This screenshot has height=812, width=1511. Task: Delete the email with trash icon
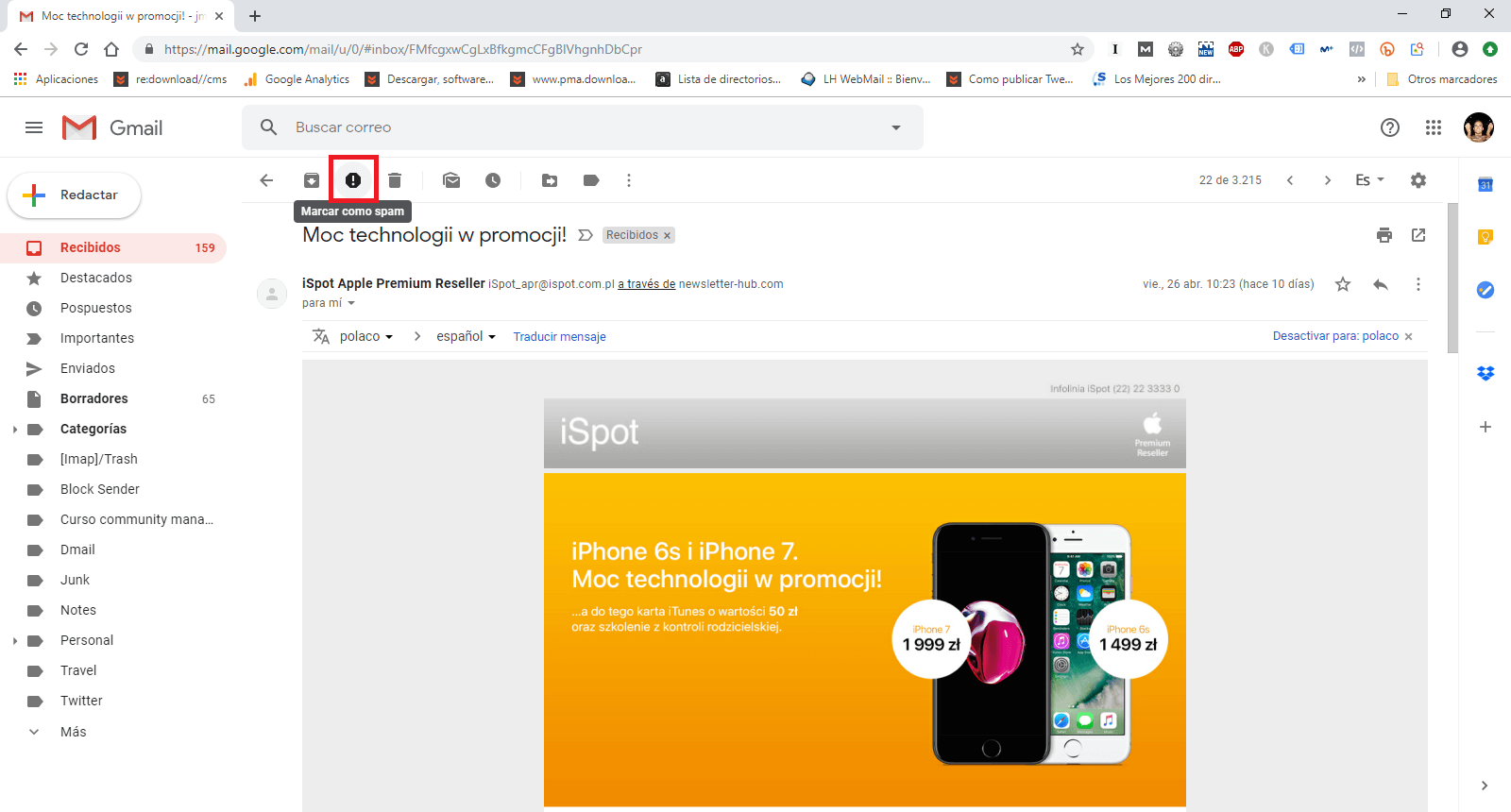pos(395,180)
